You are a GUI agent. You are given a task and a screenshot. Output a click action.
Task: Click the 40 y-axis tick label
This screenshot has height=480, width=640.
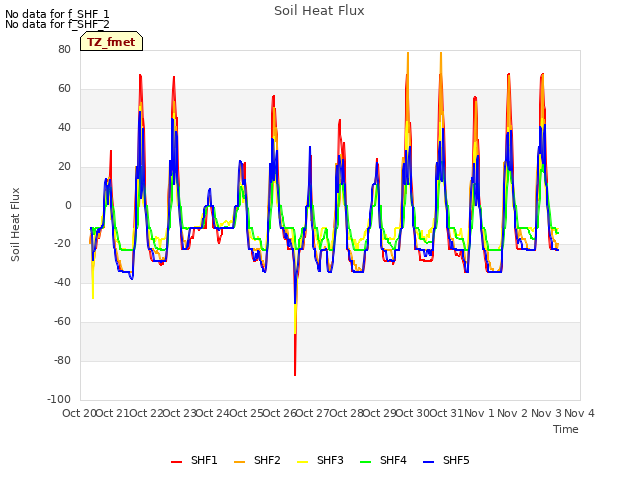(x=64, y=127)
